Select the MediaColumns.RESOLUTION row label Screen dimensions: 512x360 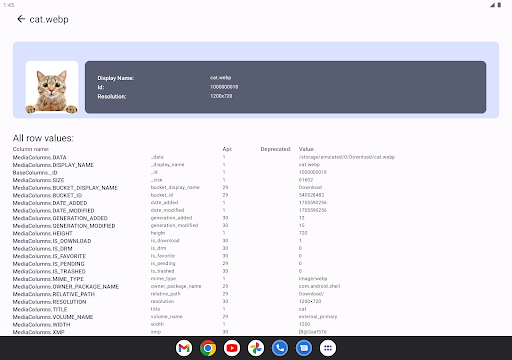pos(49,302)
